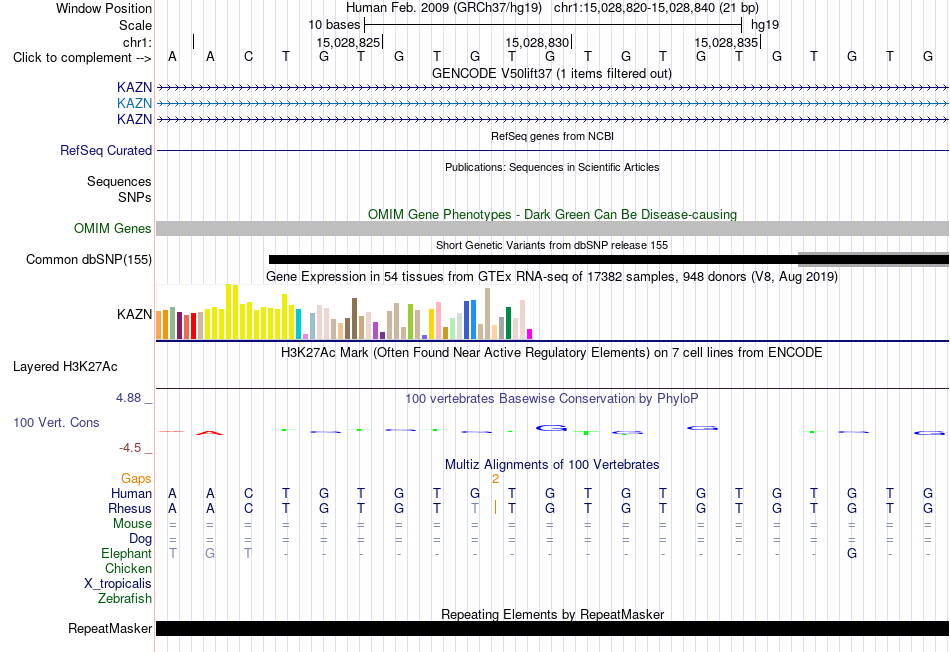Click the Mouse species label
The width and height of the screenshot is (950, 652).
pyautogui.click(x=132, y=524)
